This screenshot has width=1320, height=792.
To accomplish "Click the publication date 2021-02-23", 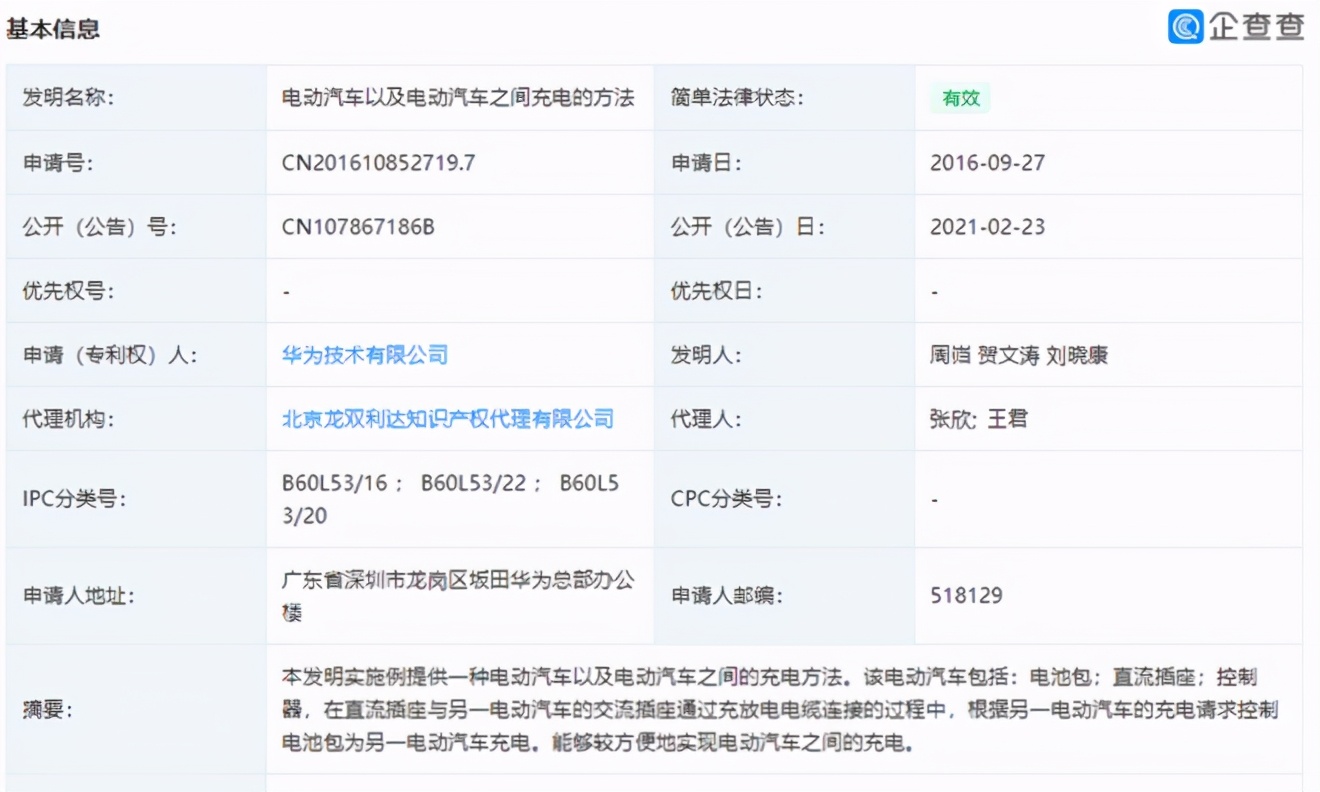I will (x=988, y=226).
